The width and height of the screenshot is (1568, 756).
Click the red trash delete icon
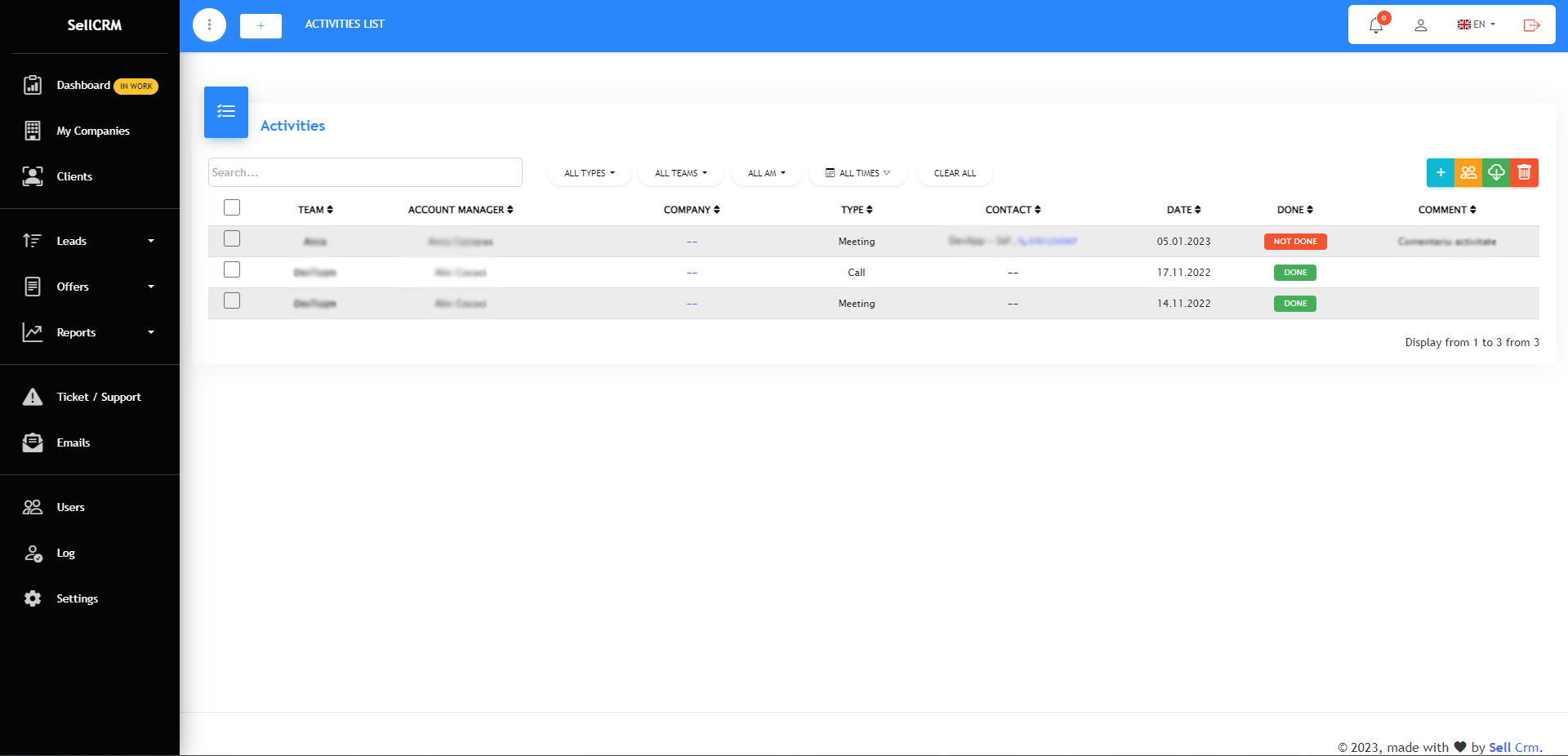tap(1524, 173)
